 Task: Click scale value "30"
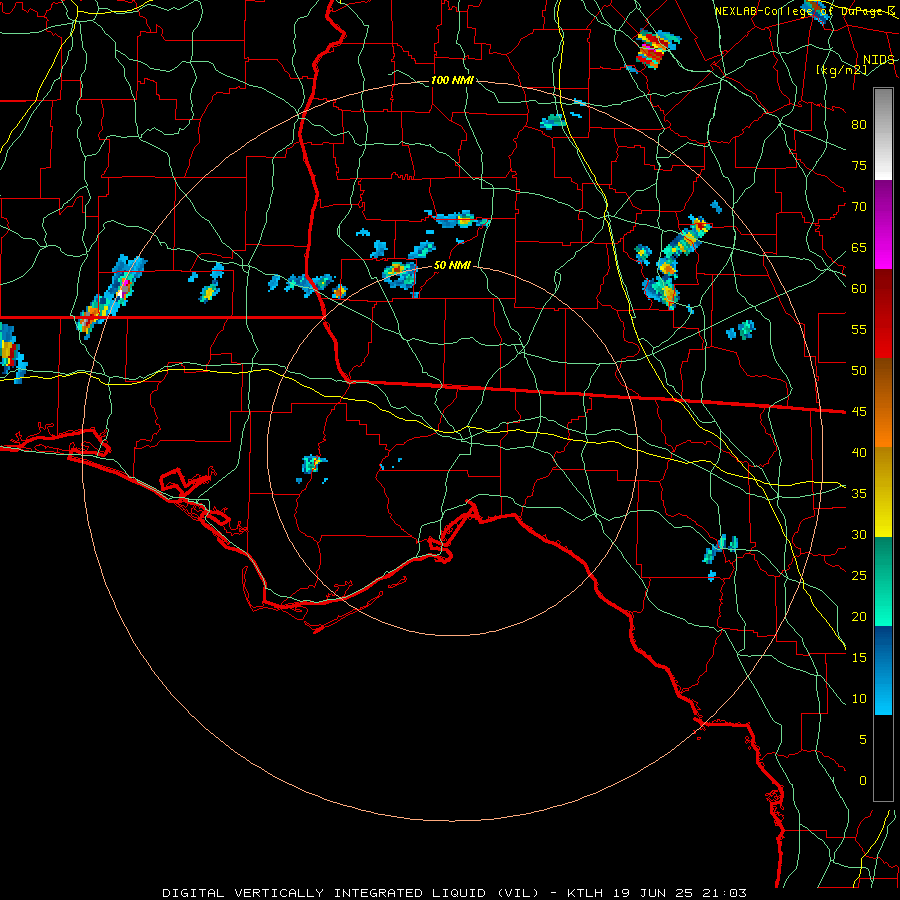859,534
